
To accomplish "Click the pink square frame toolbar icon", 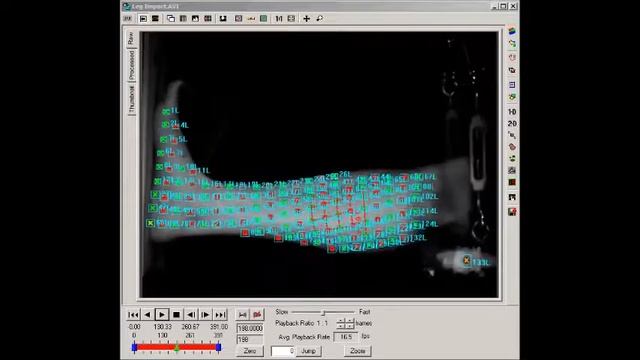I will coord(238,19).
